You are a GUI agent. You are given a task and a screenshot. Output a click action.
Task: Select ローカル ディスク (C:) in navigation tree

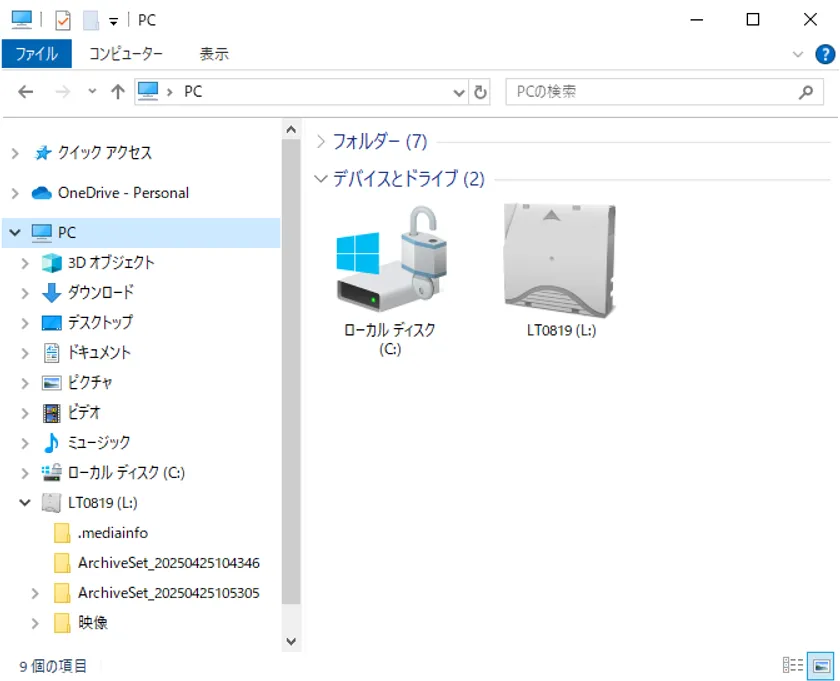[x=126, y=473]
